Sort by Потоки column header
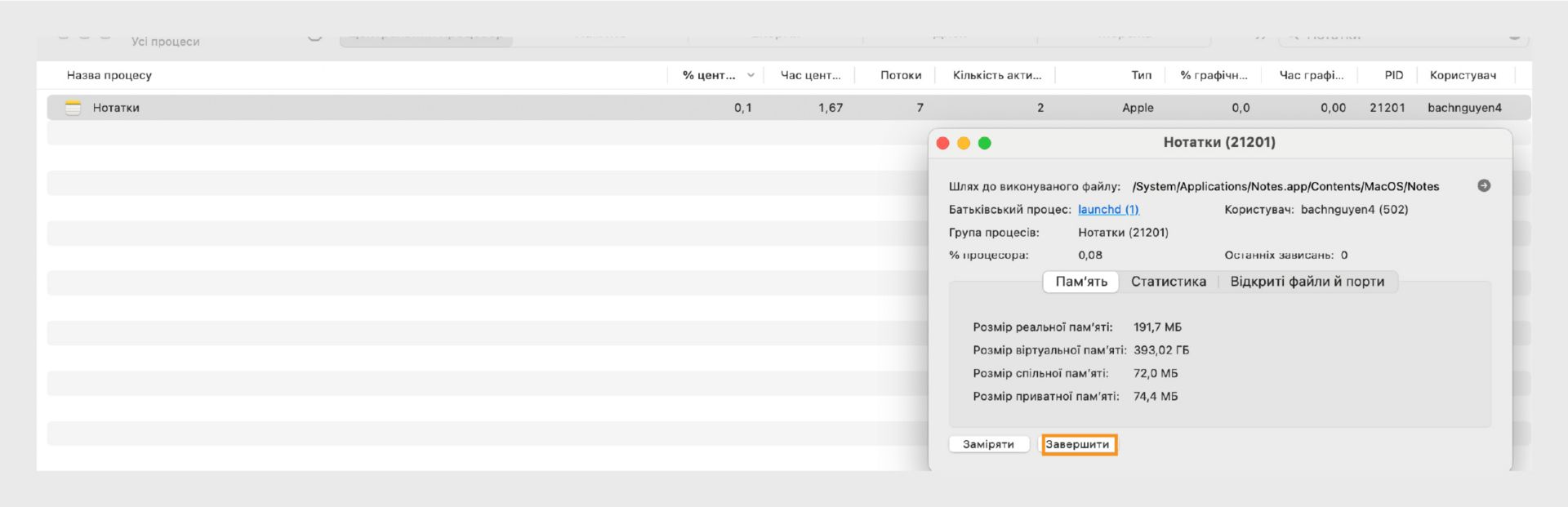 click(901, 75)
